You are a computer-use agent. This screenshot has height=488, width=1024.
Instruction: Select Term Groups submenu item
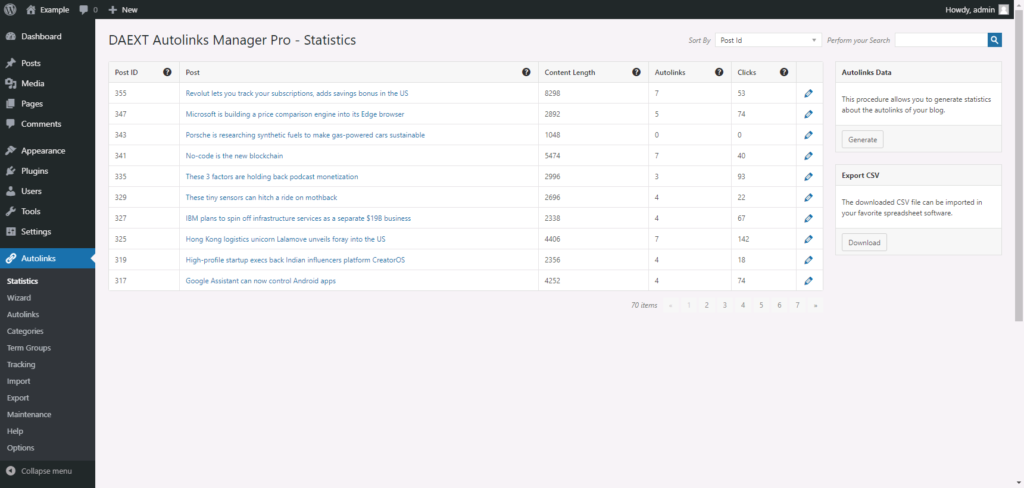(x=29, y=348)
